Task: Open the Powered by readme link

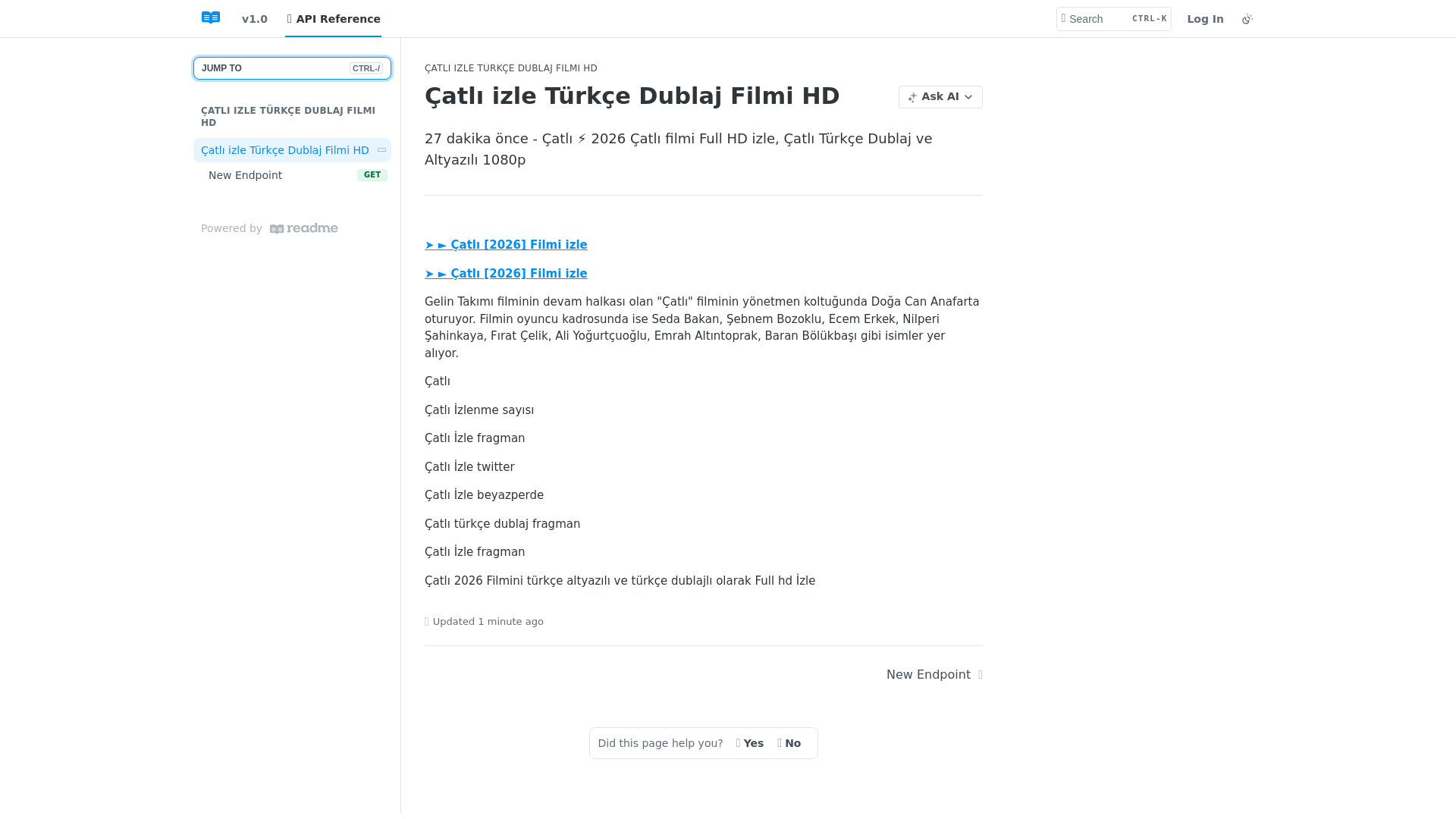Action: 269,228
